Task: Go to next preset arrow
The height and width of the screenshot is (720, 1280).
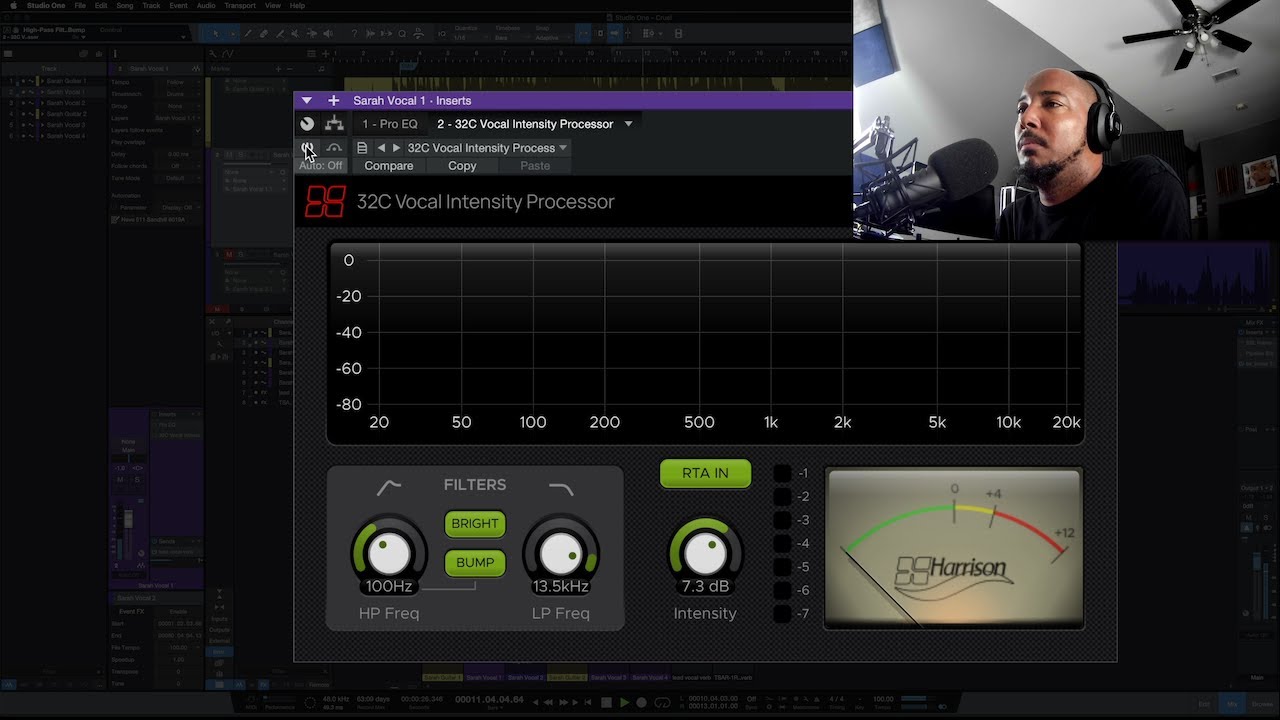Action: coord(396,148)
